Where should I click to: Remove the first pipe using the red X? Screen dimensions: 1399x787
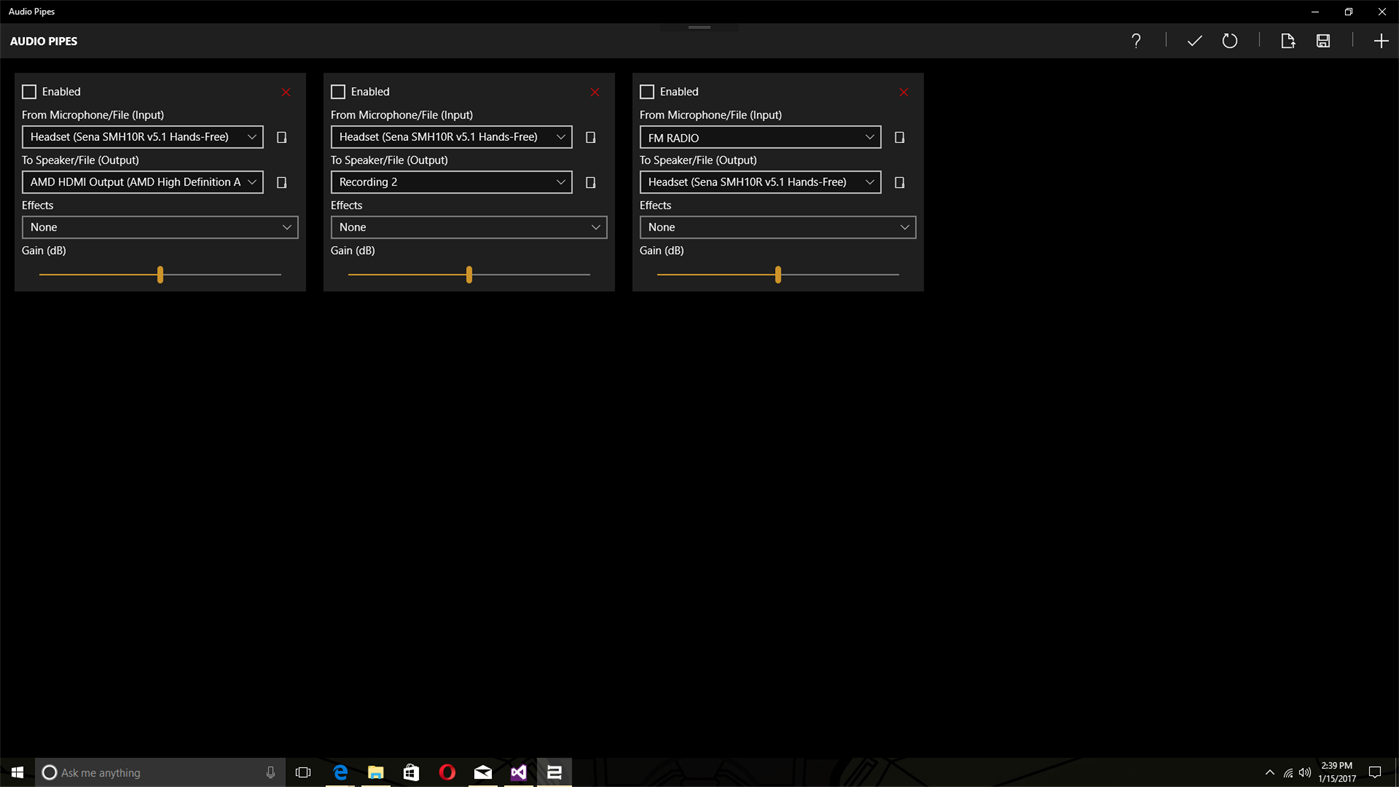click(286, 91)
